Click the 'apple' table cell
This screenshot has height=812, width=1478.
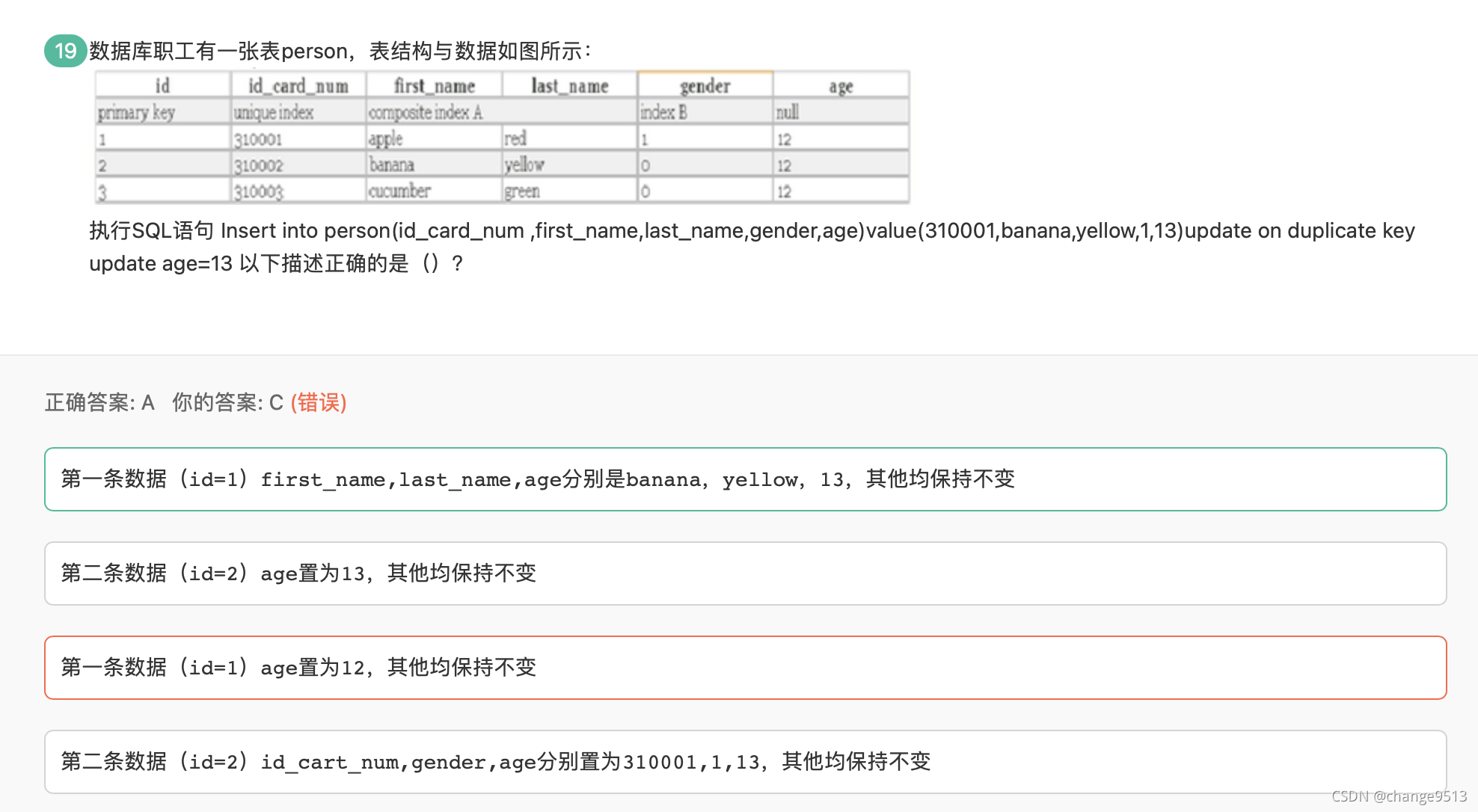[x=435, y=138]
